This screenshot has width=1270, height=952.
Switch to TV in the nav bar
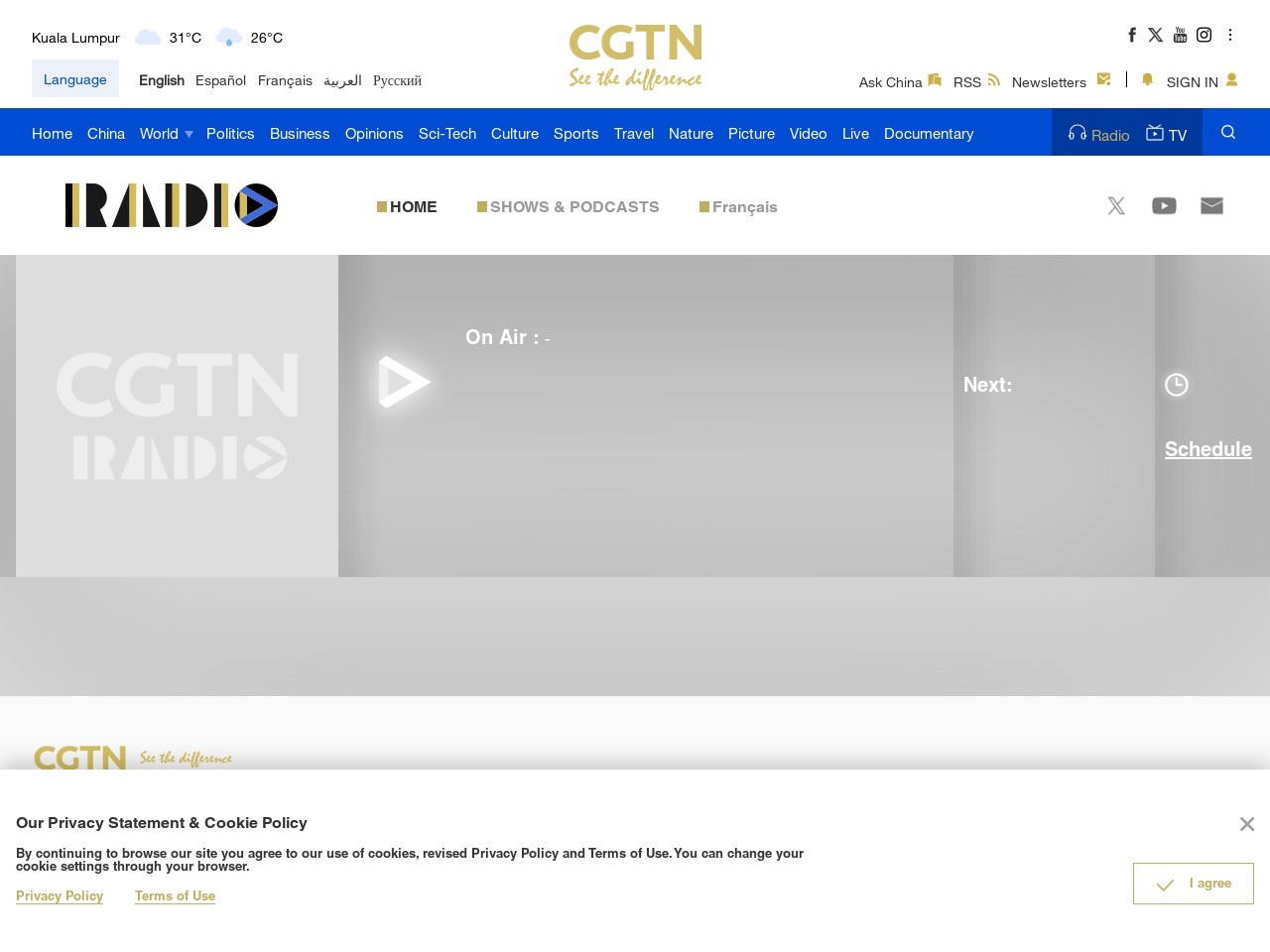(1166, 134)
